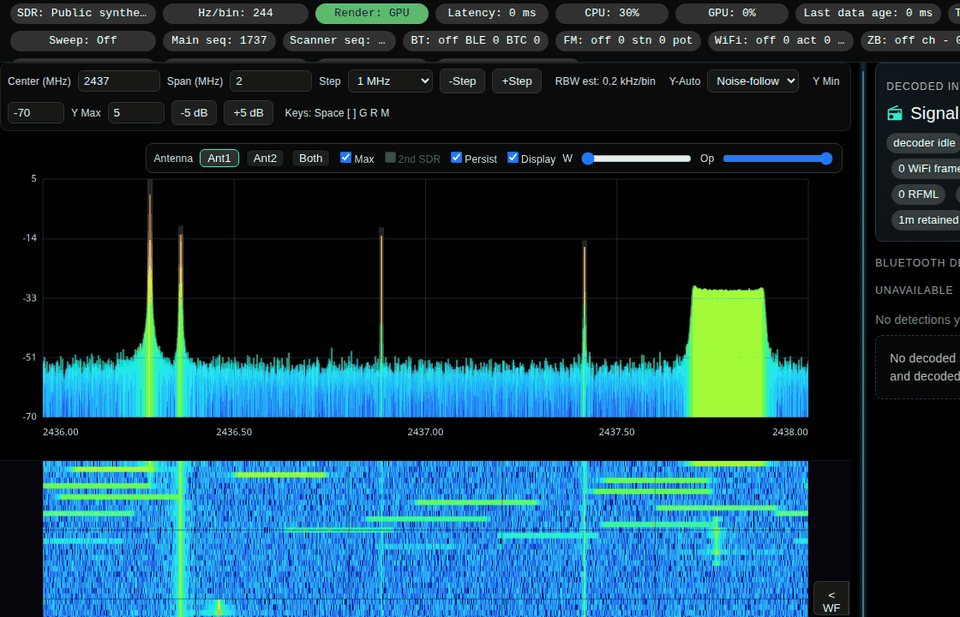Click the Y Max input showing 5
Viewport: 960px width, 617px height.
(x=136, y=113)
